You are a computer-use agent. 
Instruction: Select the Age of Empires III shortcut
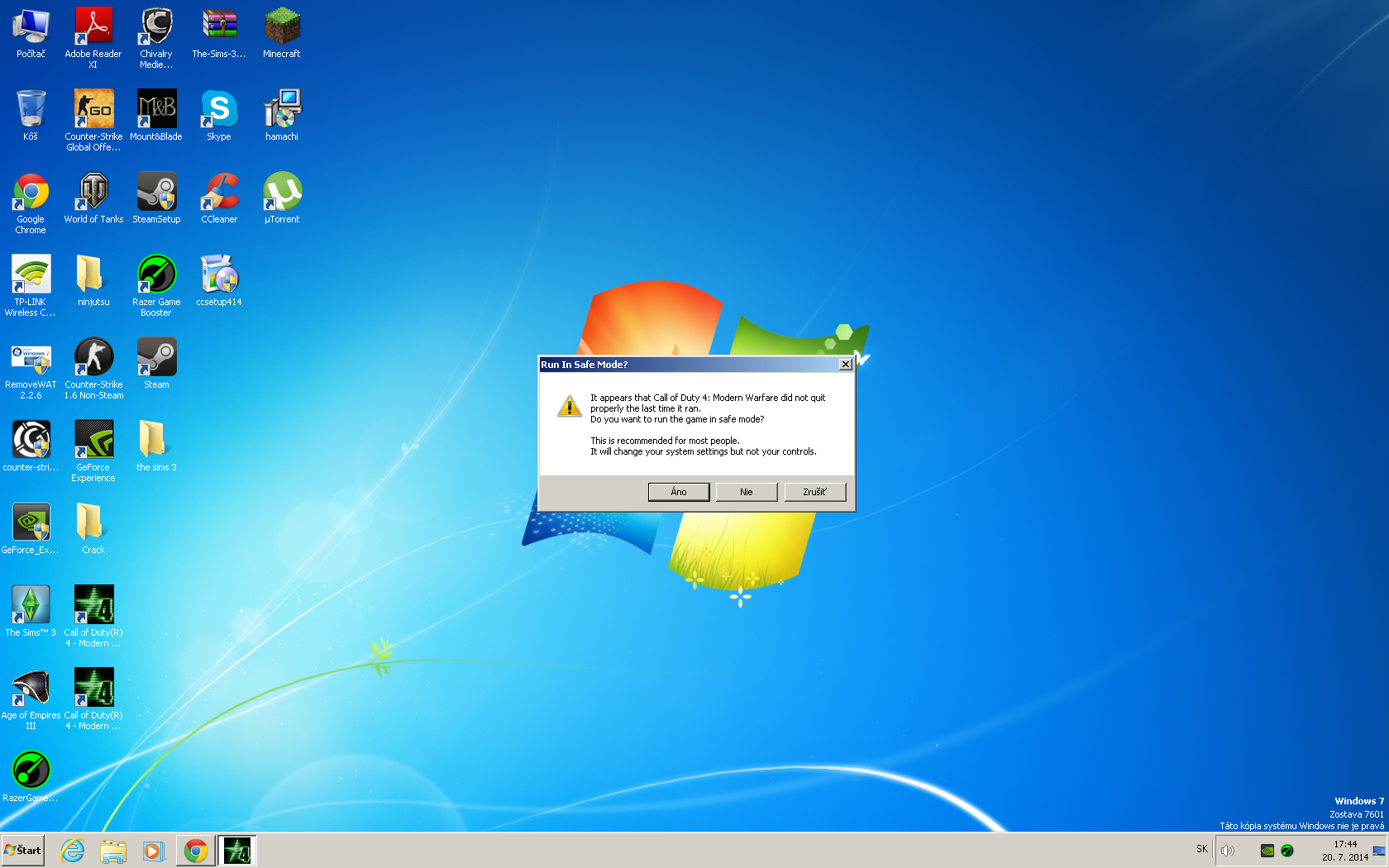[31, 699]
